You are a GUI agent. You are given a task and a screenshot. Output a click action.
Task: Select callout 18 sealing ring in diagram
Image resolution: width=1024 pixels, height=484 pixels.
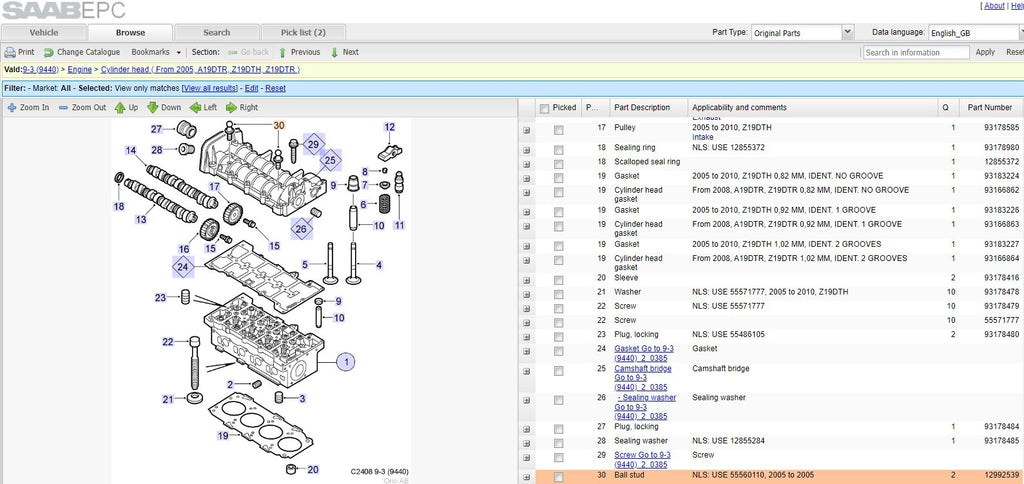click(x=118, y=206)
